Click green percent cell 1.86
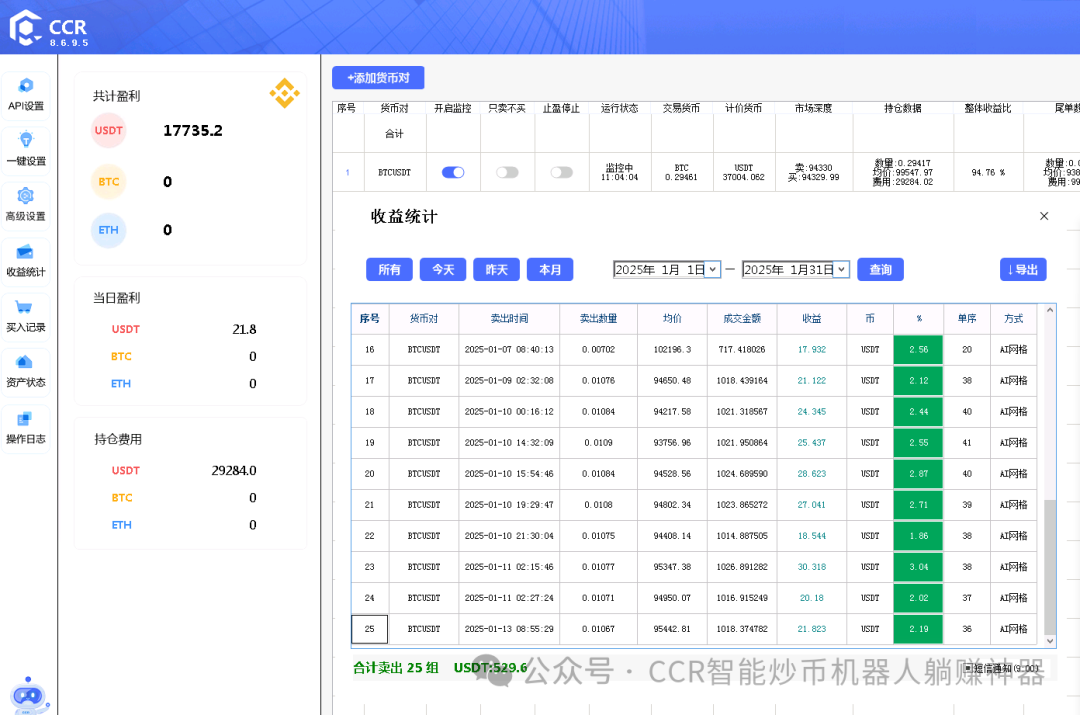Image resolution: width=1080 pixels, height=715 pixels. pos(918,536)
